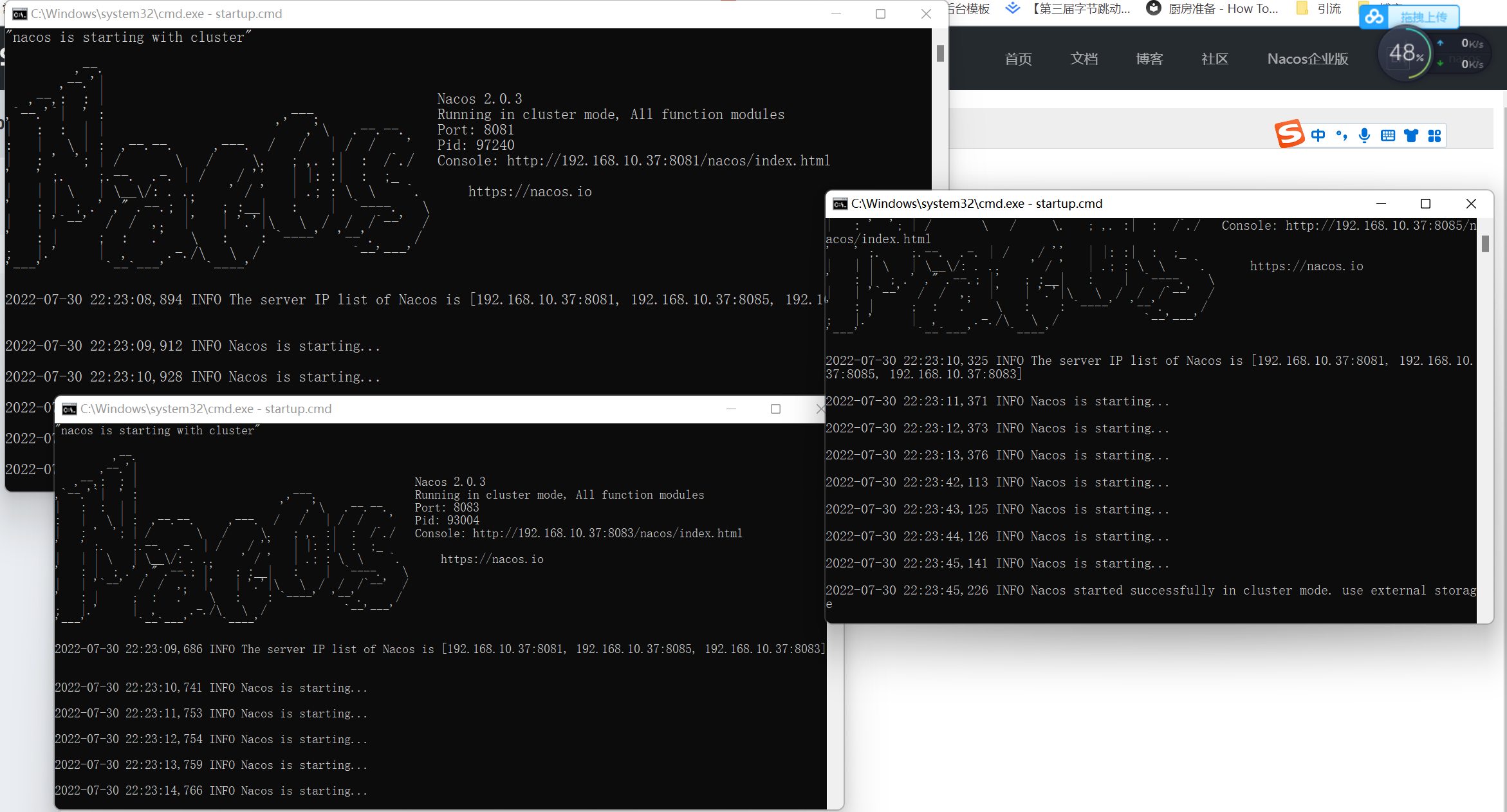The width and height of the screenshot is (1507, 812).
Task: Go to the 博客 nav link
Action: [1149, 59]
